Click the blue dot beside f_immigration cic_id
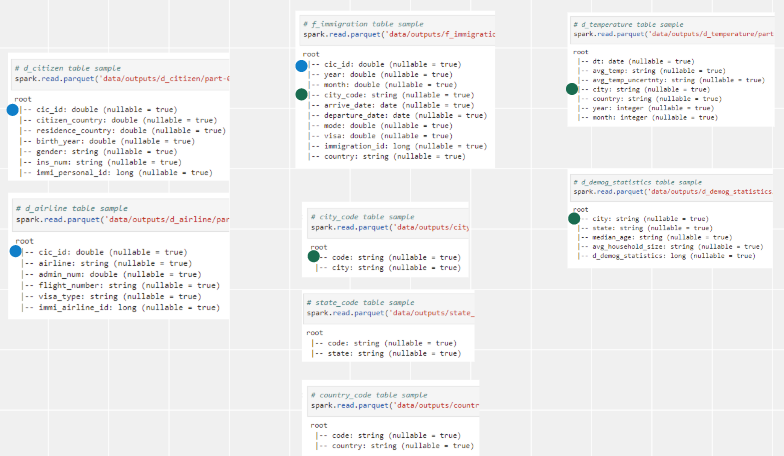 coord(302,66)
